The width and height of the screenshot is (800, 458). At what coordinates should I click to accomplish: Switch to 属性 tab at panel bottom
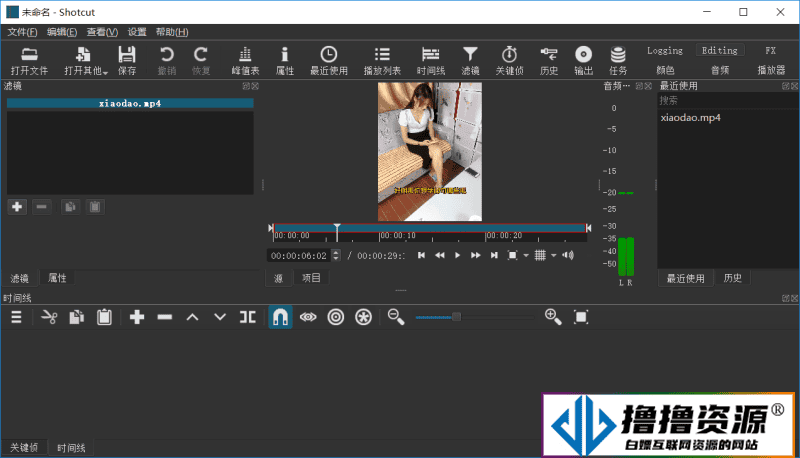pyautogui.click(x=57, y=278)
